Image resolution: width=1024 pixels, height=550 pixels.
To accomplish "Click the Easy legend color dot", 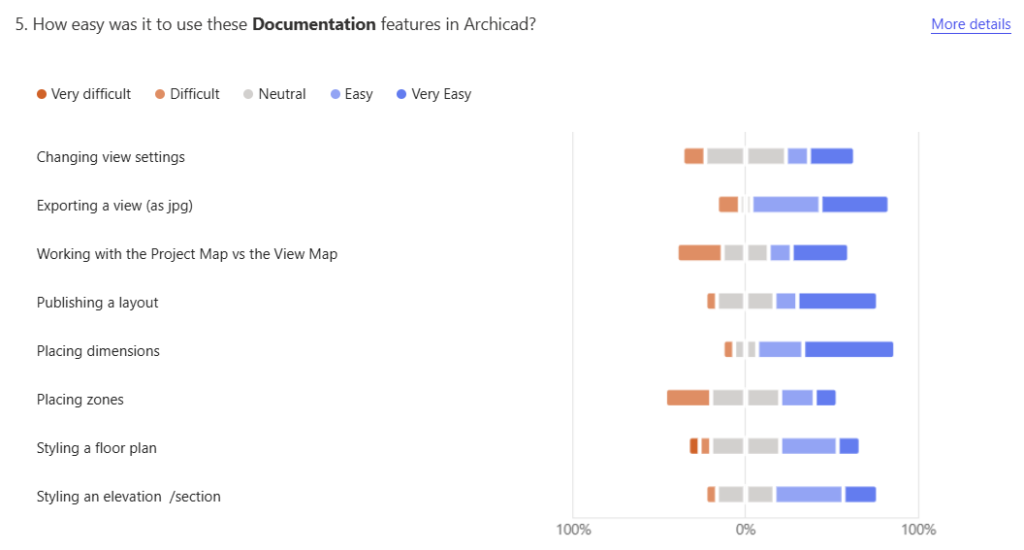I will (x=335, y=94).
